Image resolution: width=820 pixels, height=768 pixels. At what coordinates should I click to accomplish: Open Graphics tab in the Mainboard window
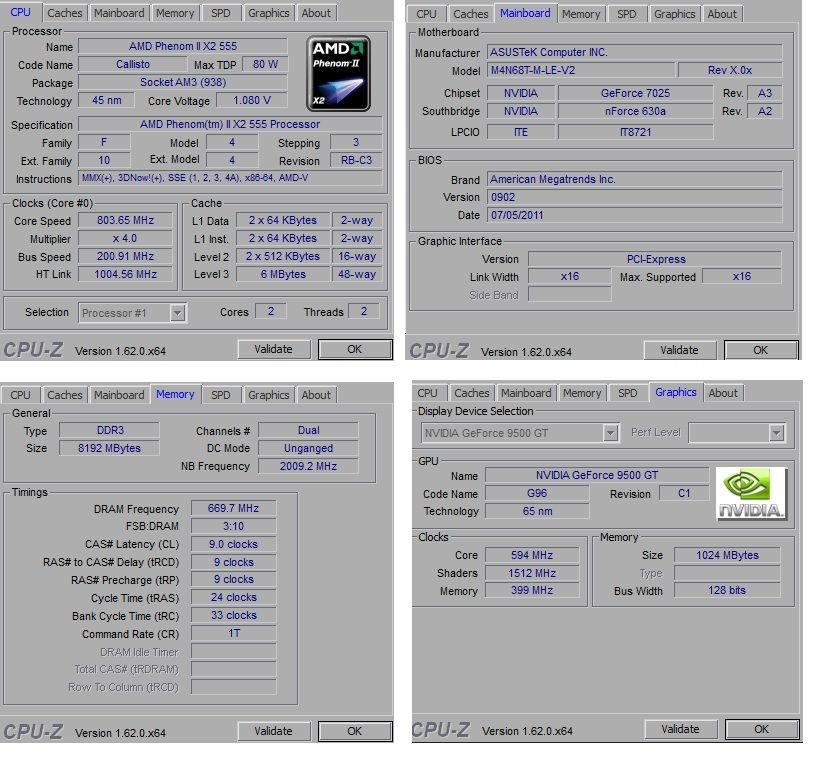pyautogui.click(x=675, y=14)
